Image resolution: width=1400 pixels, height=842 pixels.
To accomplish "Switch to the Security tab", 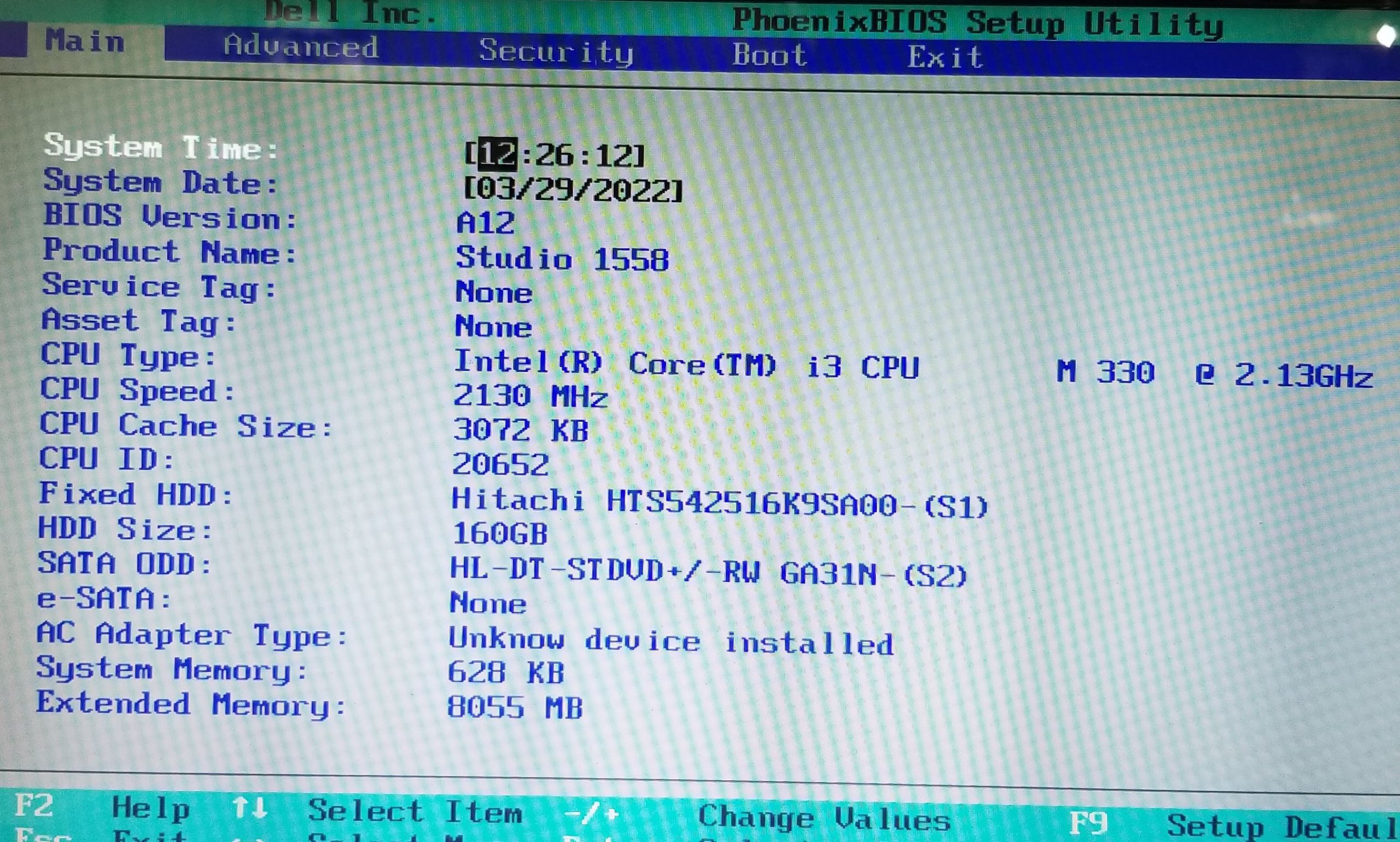I will click(x=556, y=51).
